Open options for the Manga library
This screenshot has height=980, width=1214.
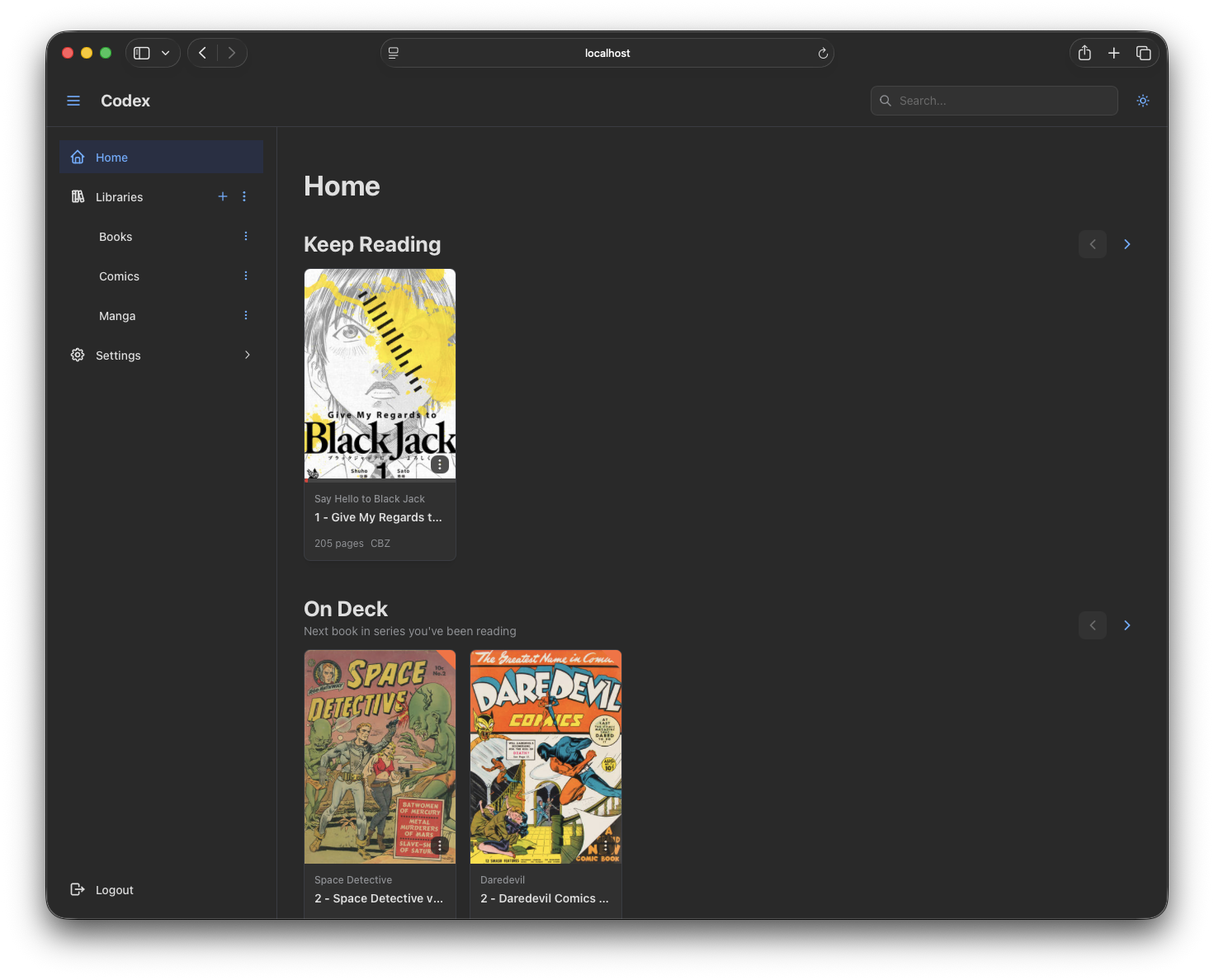[x=246, y=315]
